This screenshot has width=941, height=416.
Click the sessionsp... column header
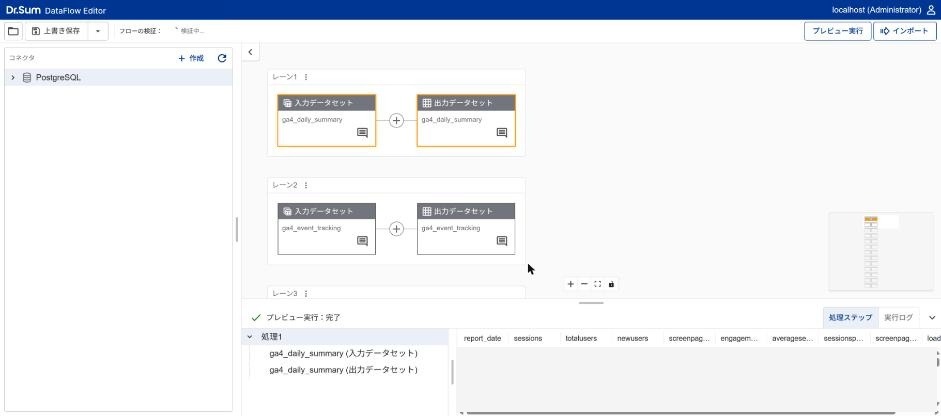tap(844, 339)
